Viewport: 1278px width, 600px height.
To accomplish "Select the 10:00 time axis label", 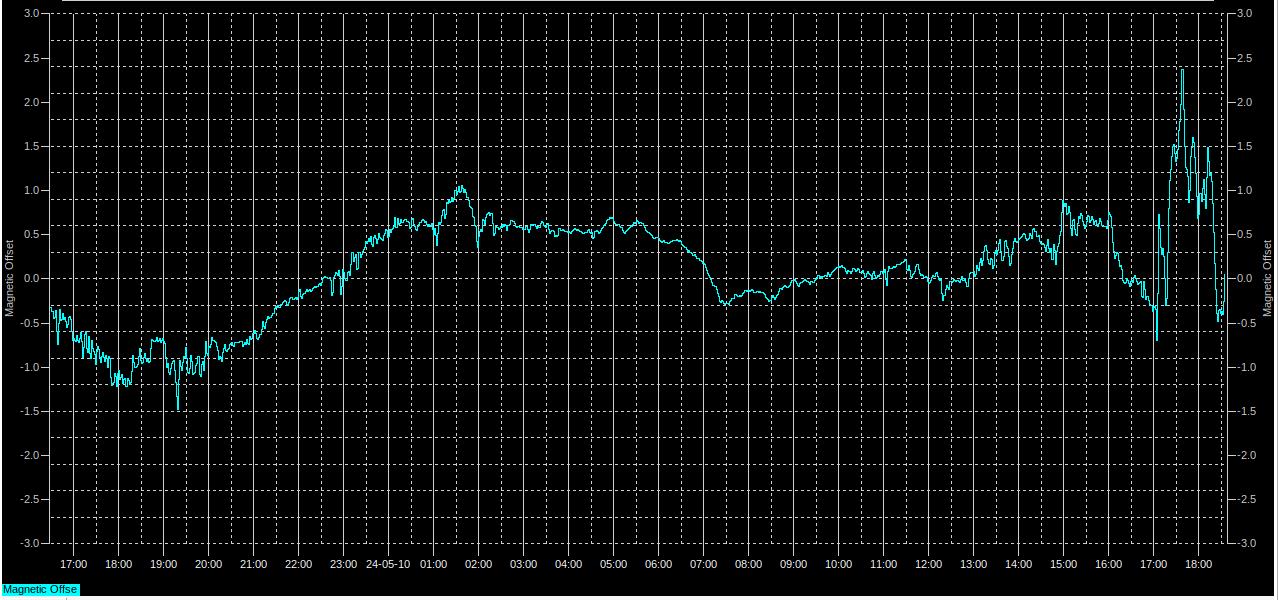I will (x=839, y=564).
